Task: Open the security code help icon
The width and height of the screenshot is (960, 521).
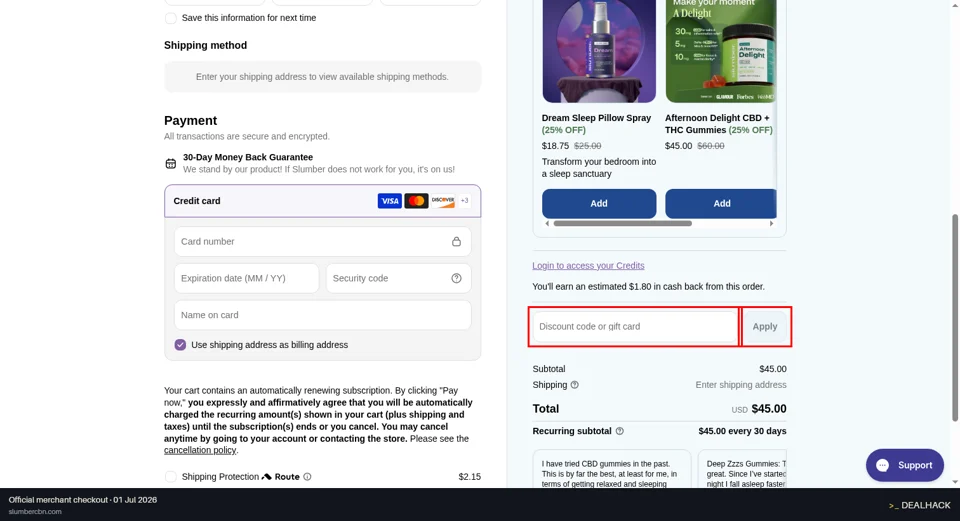Action: pyautogui.click(x=456, y=278)
